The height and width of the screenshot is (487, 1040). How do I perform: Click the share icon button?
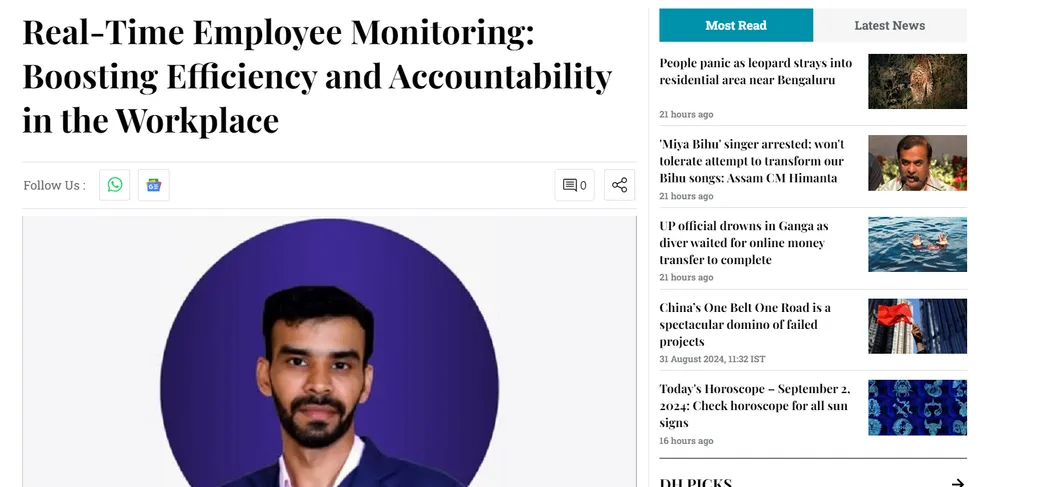coord(619,185)
